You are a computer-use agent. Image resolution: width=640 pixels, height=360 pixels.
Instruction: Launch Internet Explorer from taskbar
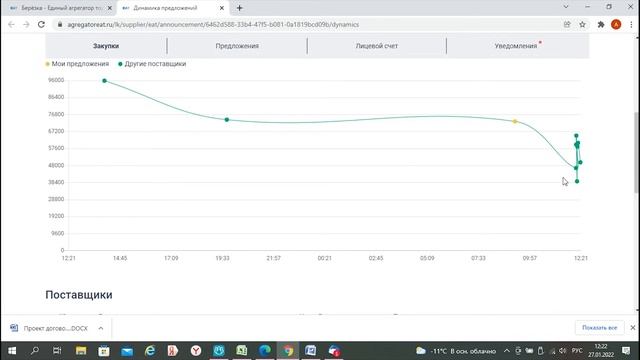pos(150,351)
